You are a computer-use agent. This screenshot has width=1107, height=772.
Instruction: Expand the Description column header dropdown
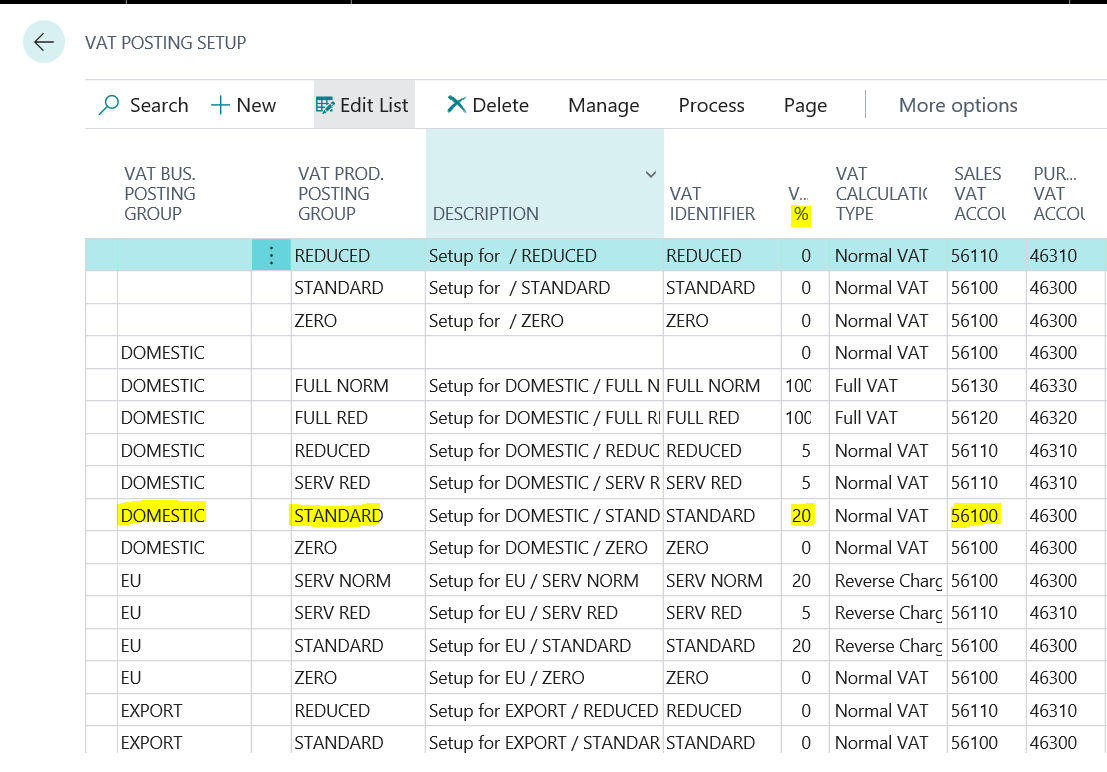pyautogui.click(x=651, y=175)
